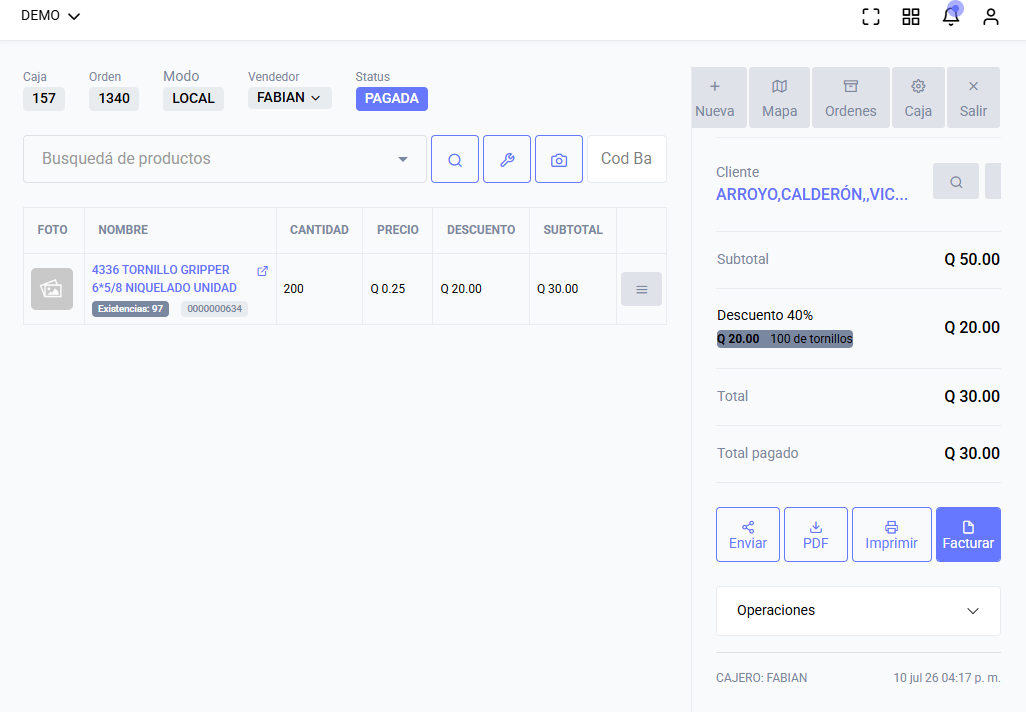
Task: Click the Total pagado label
Action: pyautogui.click(x=758, y=453)
